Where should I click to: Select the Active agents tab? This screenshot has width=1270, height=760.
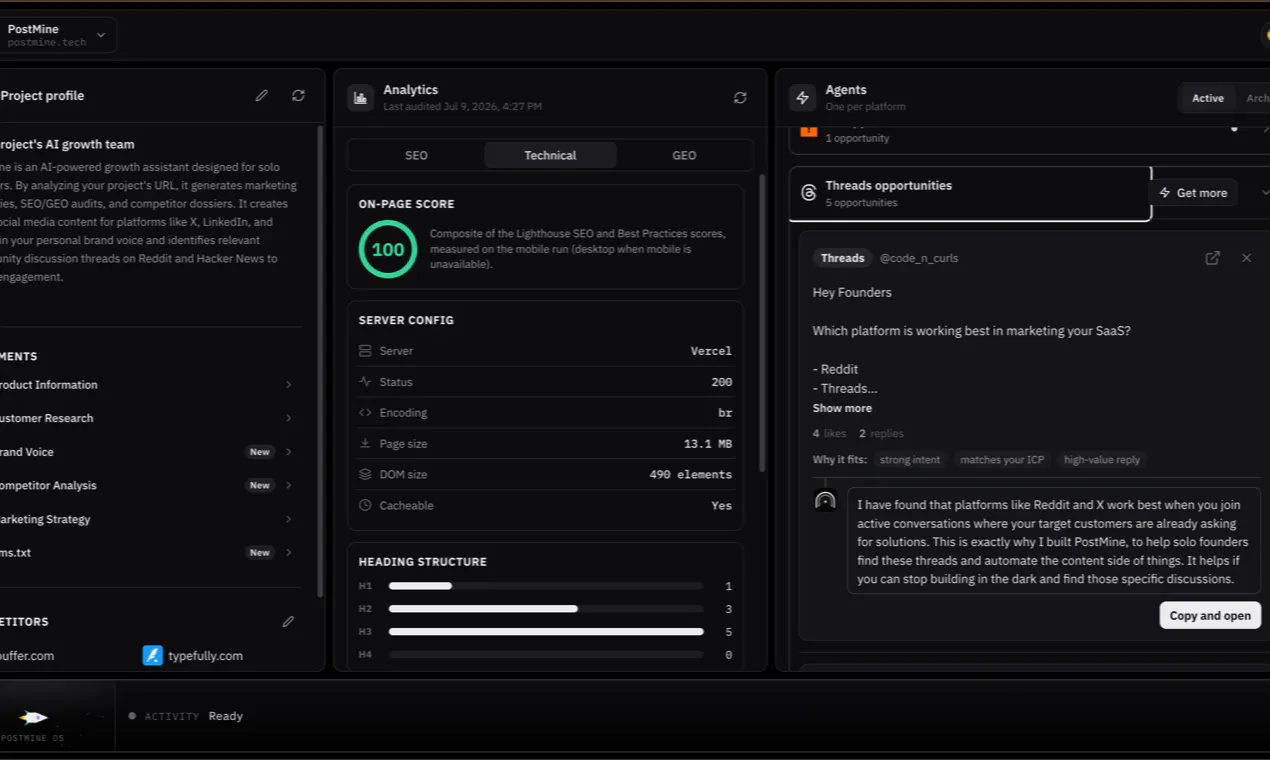click(1207, 98)
